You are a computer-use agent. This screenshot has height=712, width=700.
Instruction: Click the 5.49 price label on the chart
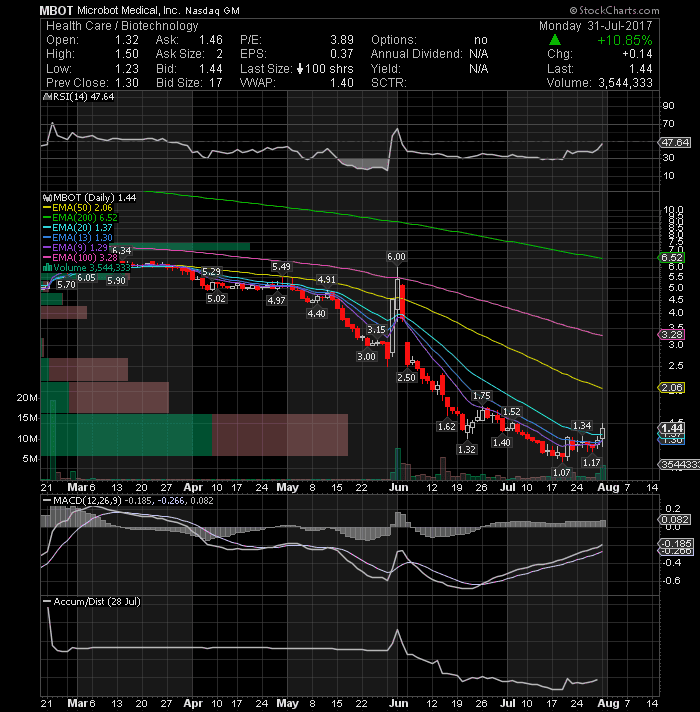[x=281, y=267]
